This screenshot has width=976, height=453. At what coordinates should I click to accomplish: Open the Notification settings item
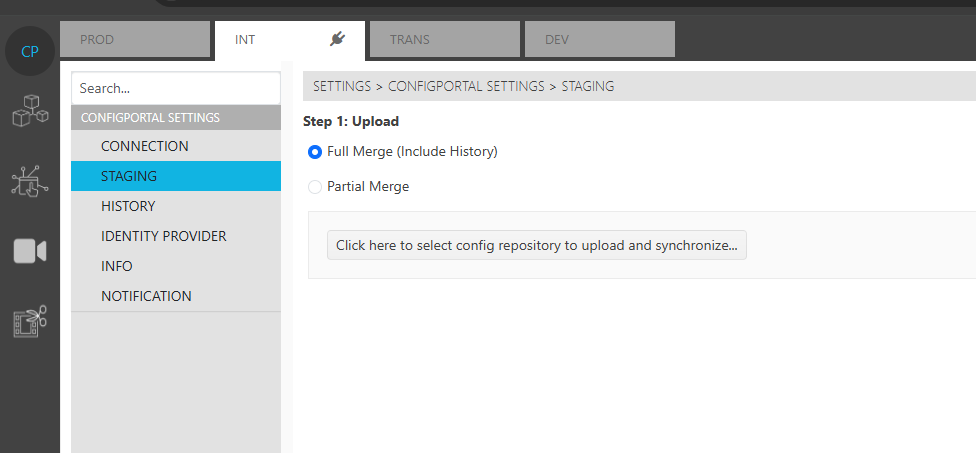146,296
